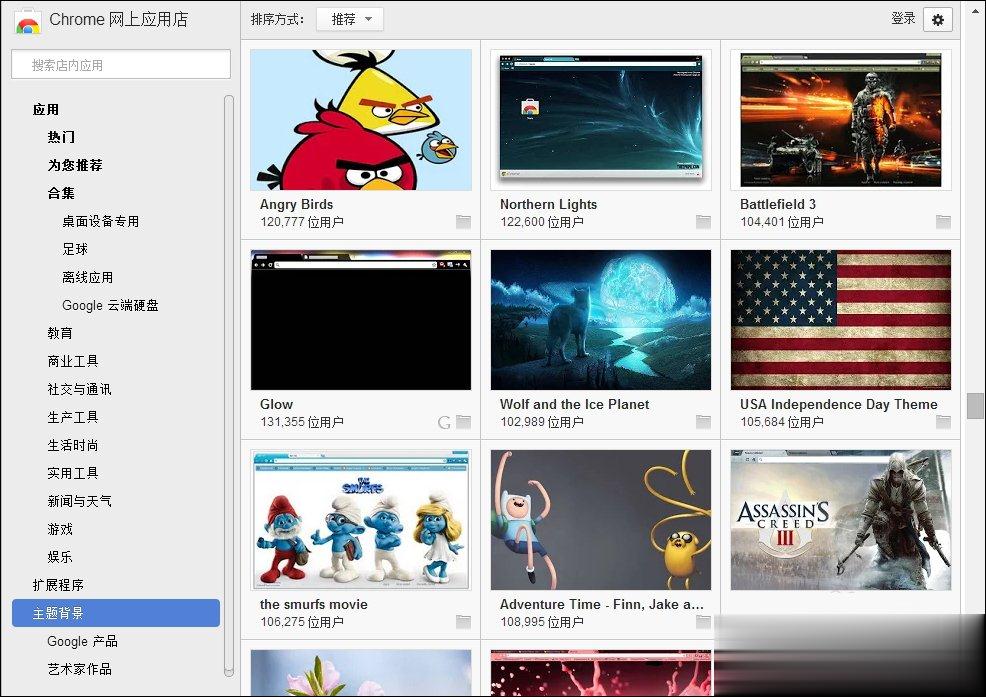
Task: Browse the 商业工具 category
Action: point(73,361)
